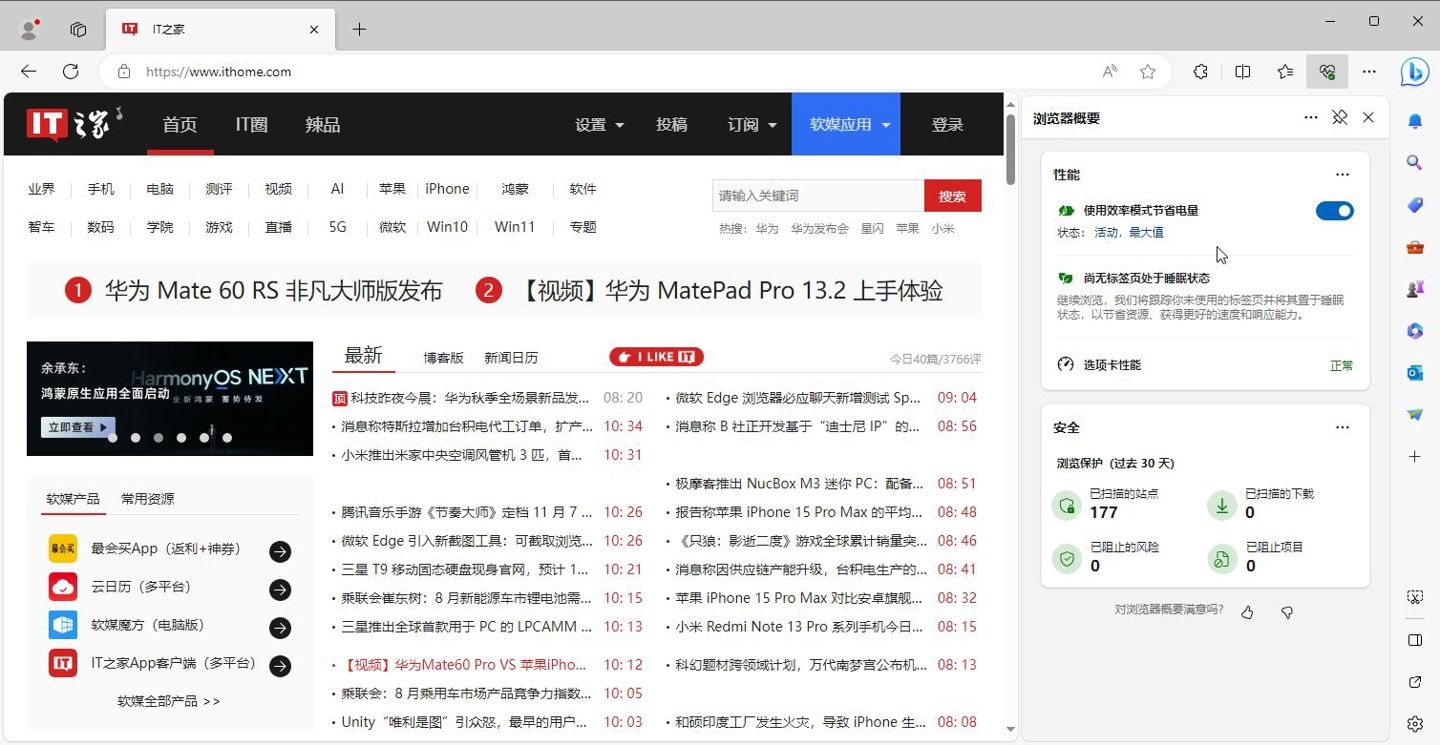1440x745 pixels.
Task: Expand the 订阅 dropdown
Action: coord(752,125)
